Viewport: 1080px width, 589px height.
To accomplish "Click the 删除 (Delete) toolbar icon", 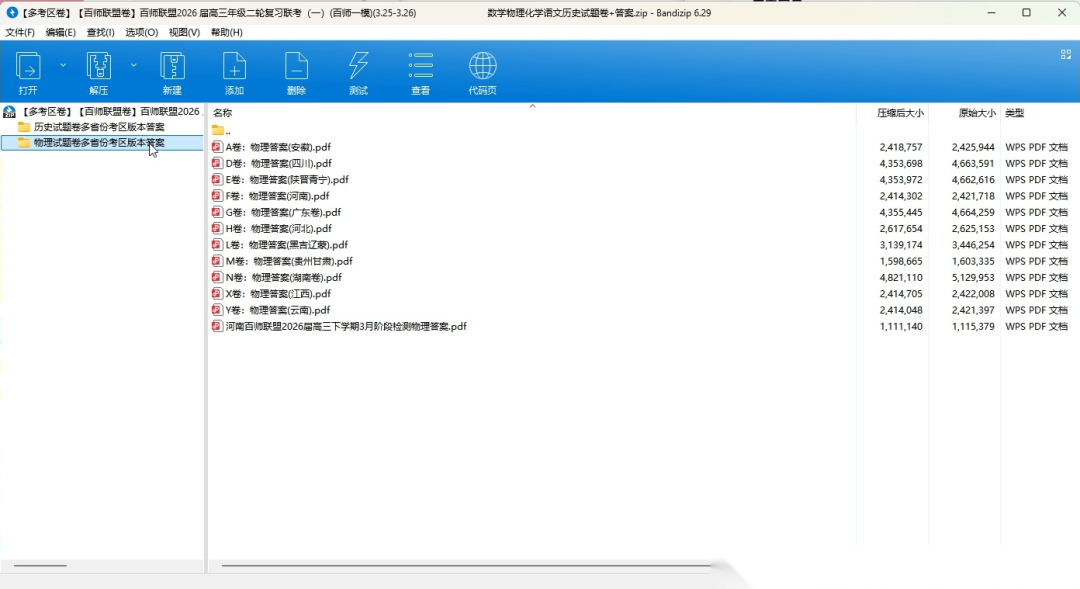I will tap(296, 67).
